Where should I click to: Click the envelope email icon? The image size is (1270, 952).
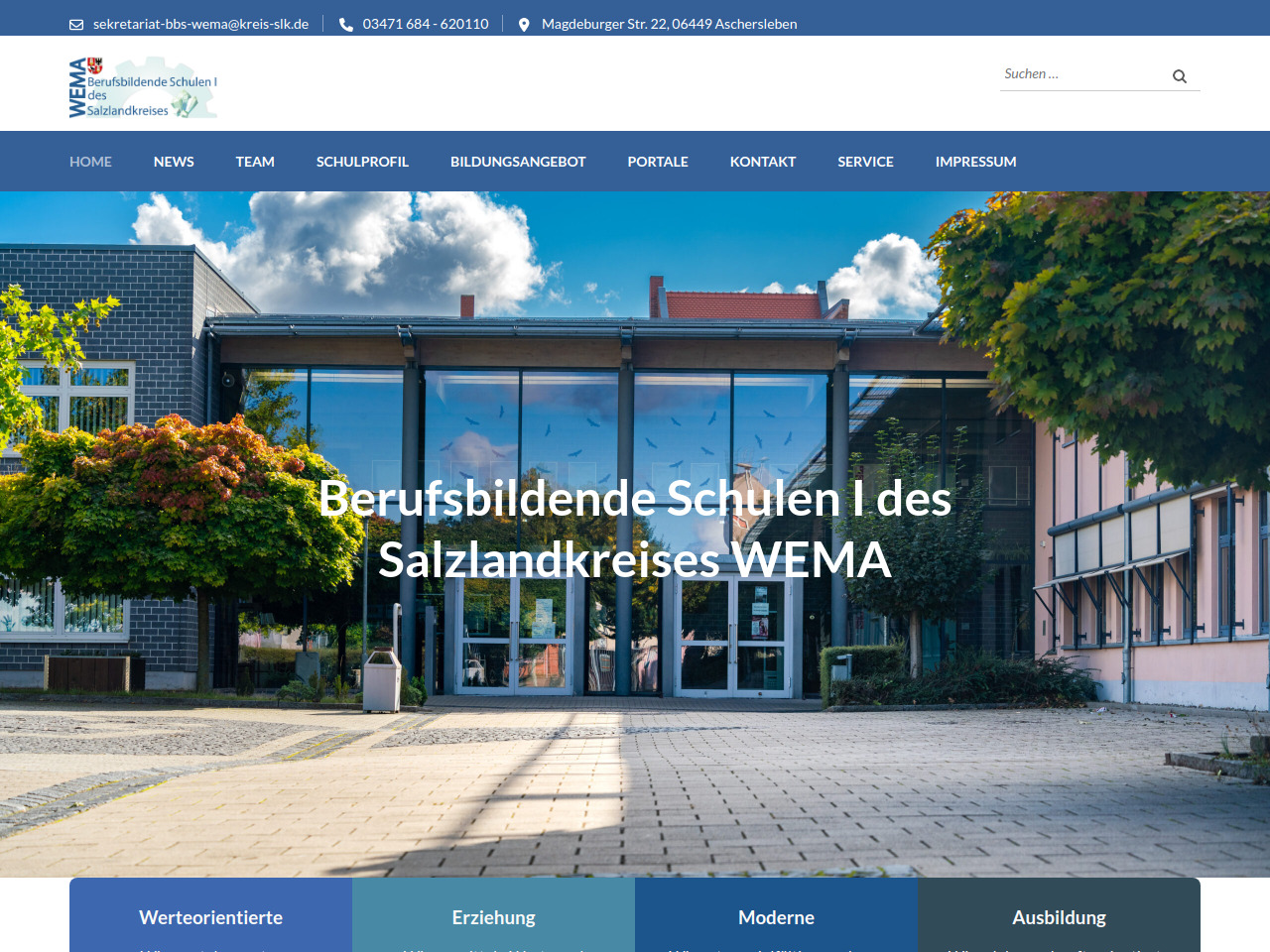pyautogui.click(x=76, y=25)
